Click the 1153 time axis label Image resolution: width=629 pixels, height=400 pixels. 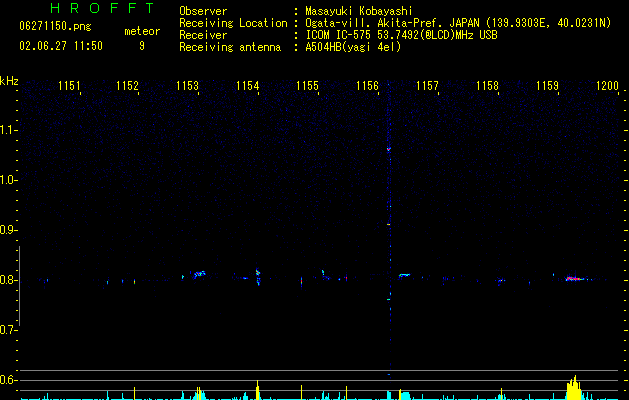(x=187, y=86)
